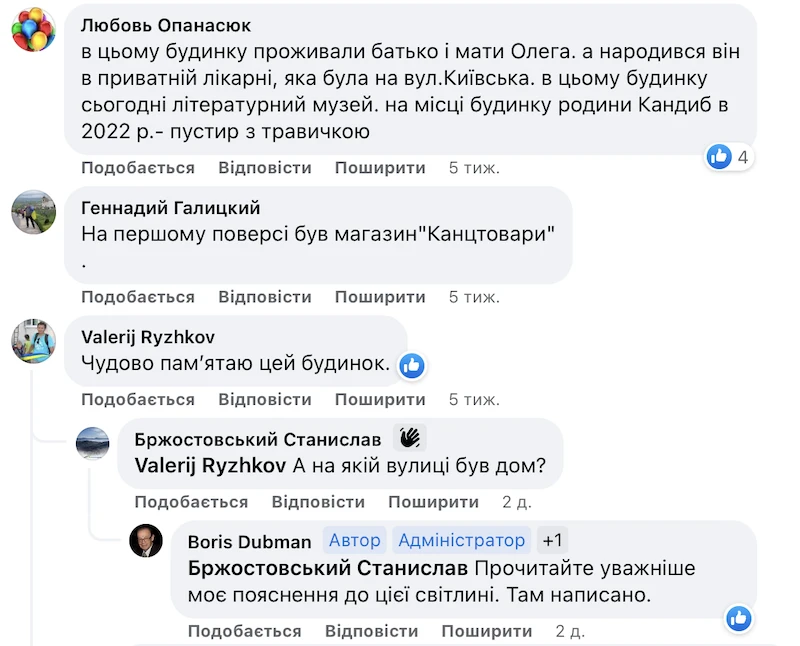Click like reaction on Boris Dubman's reply
The image size is (800, 646).
pyautogui.click(x=739, y=618)
